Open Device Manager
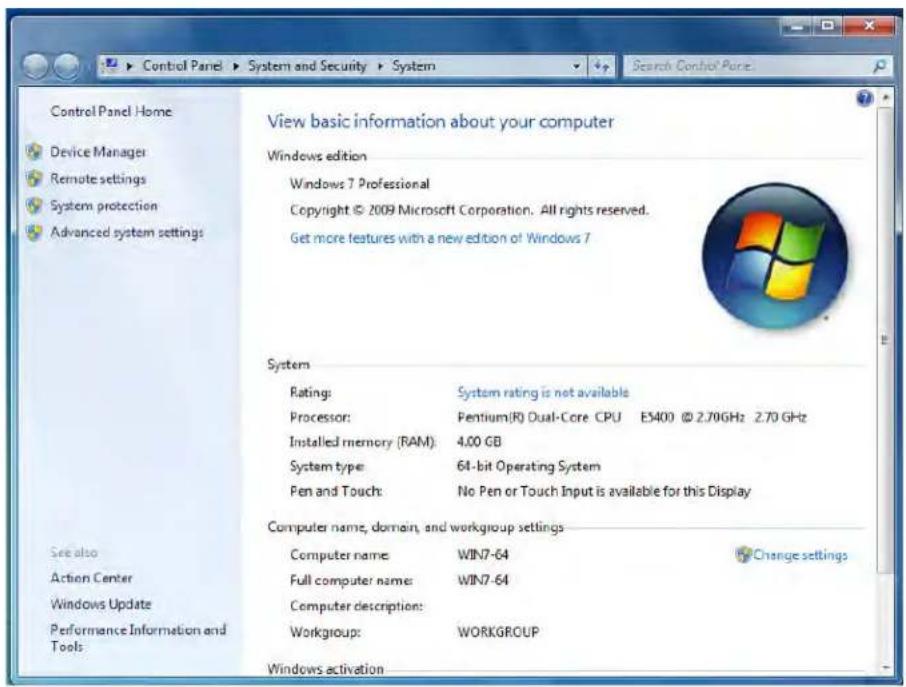906x687 pixels. [98, 152]
